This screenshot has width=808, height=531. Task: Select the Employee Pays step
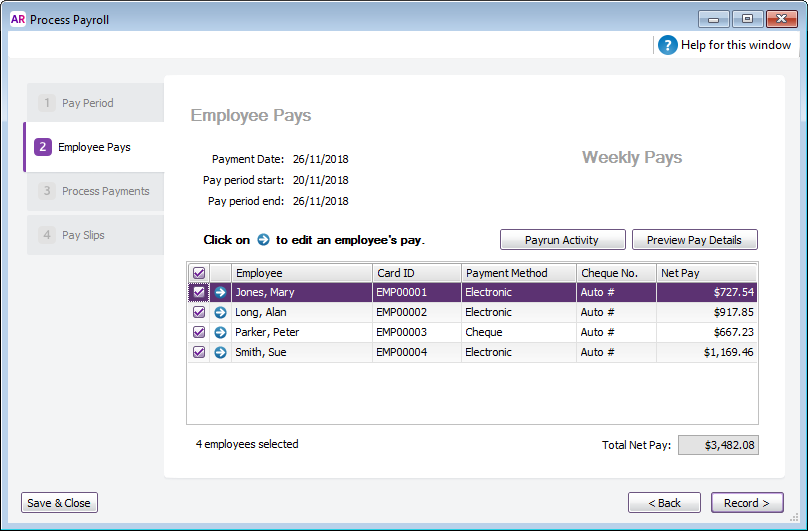94,147
